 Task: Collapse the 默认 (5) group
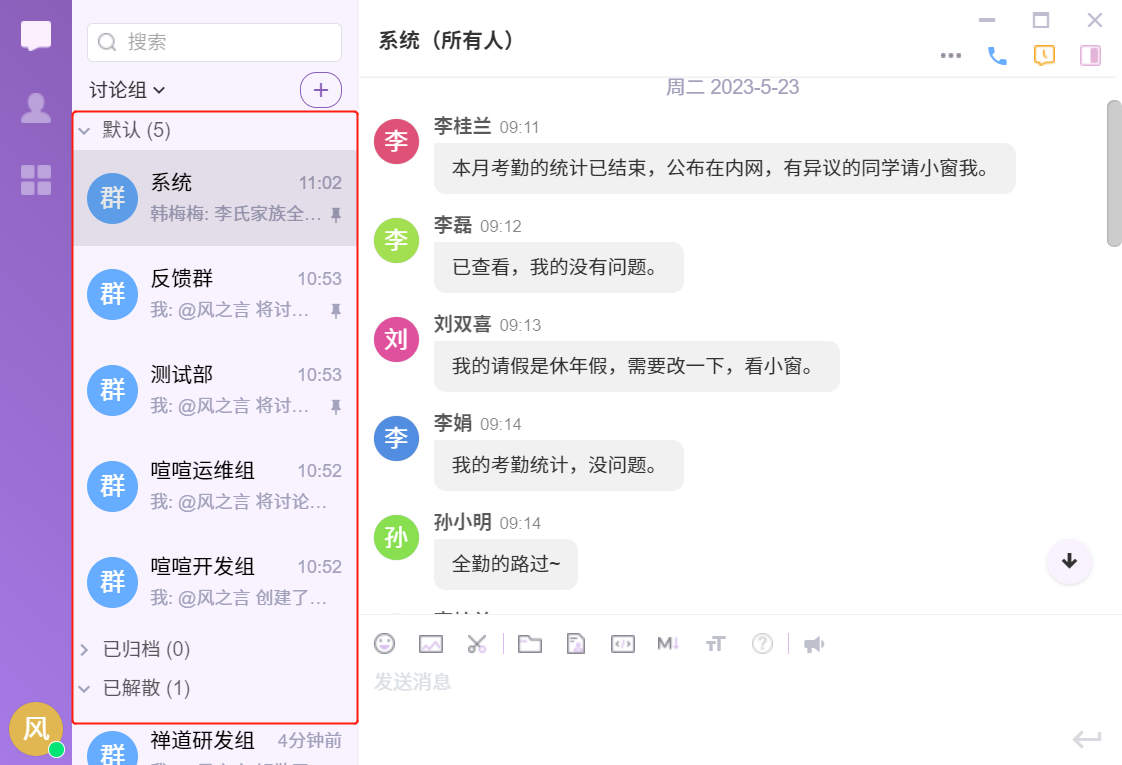(85, 131)
